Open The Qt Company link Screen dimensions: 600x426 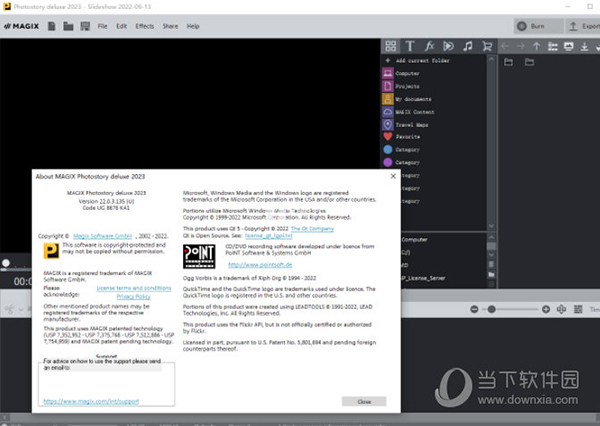click(x=312, y=229)
